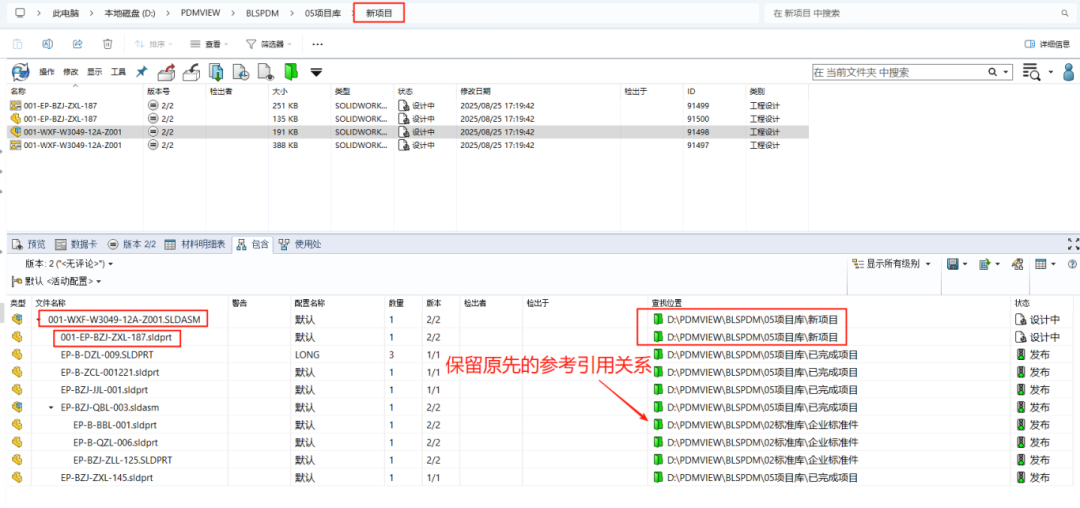
Task: Click the delete trash icon in Explorer toolbar
Action: (x=107, y=44)
